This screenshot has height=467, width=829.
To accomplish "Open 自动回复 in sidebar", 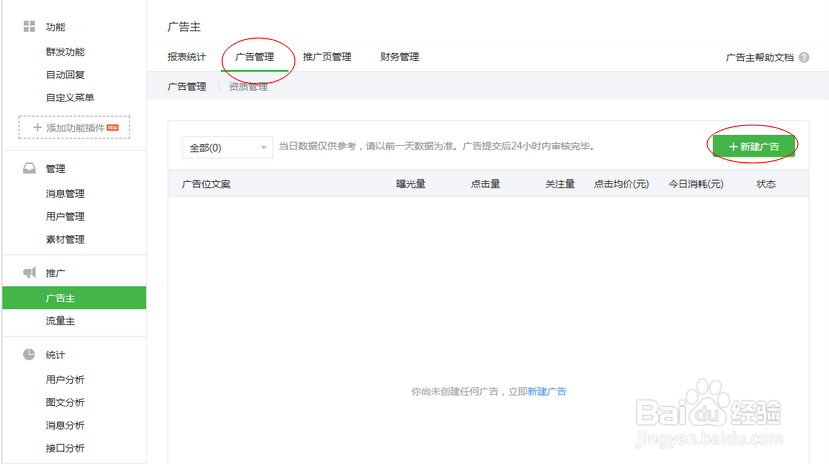I will (x=65, y=75).
